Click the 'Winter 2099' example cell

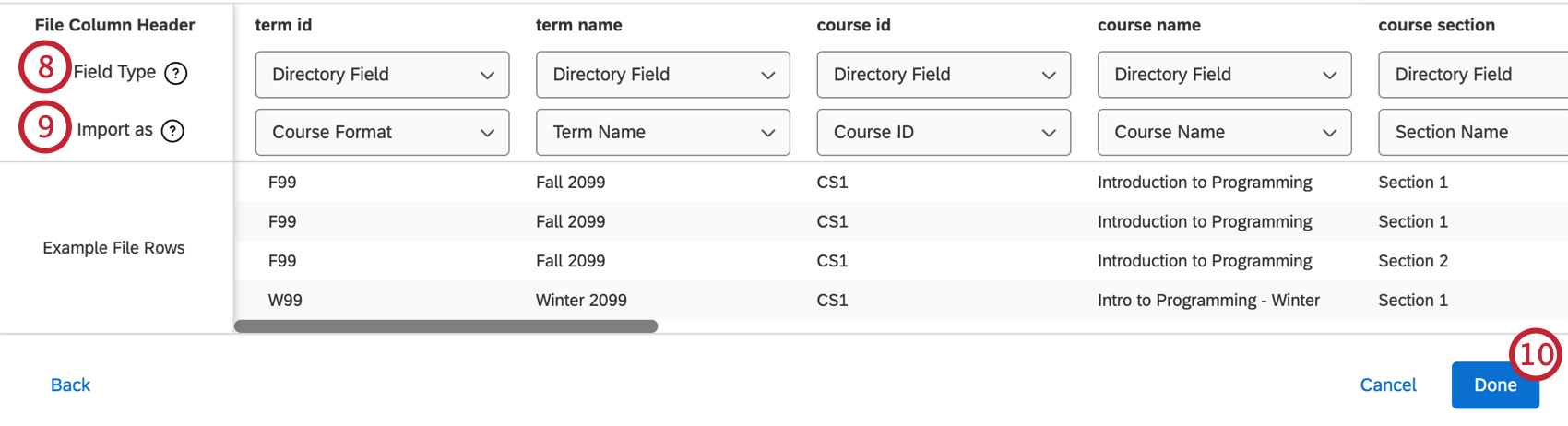[x=581, y=301]
